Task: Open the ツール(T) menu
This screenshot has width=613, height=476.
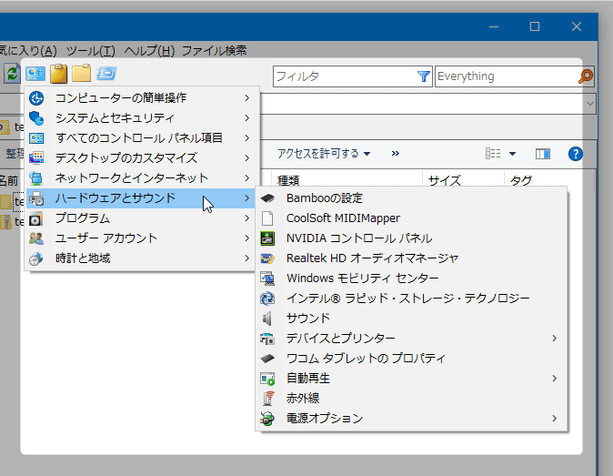Action: click(91, 51)
